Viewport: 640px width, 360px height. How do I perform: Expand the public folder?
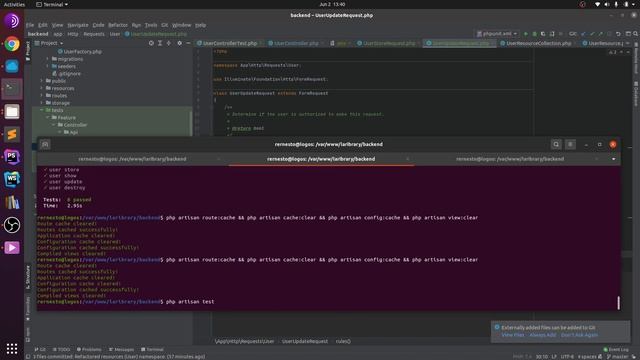pos(42,81)
